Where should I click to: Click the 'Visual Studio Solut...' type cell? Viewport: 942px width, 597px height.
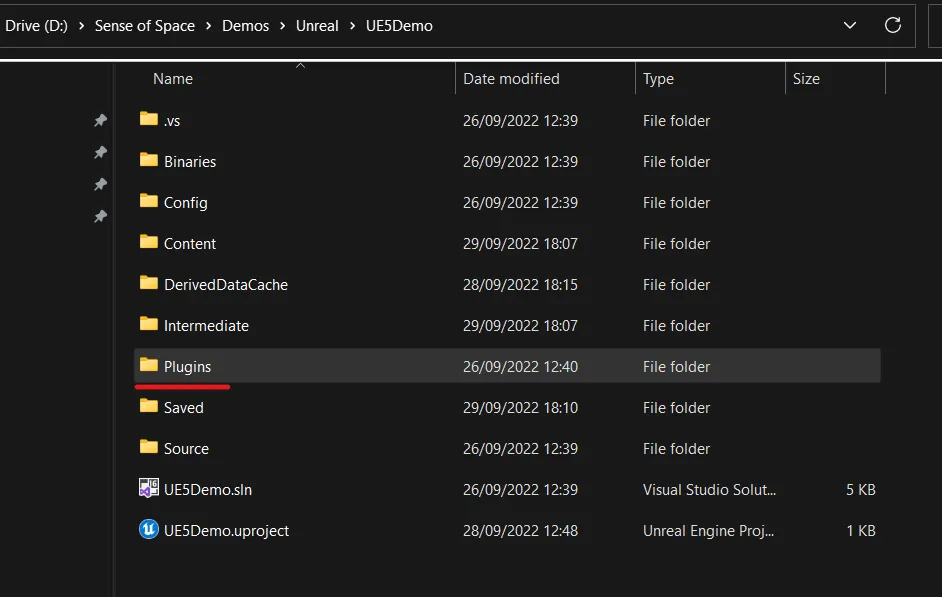pos(710,489)
